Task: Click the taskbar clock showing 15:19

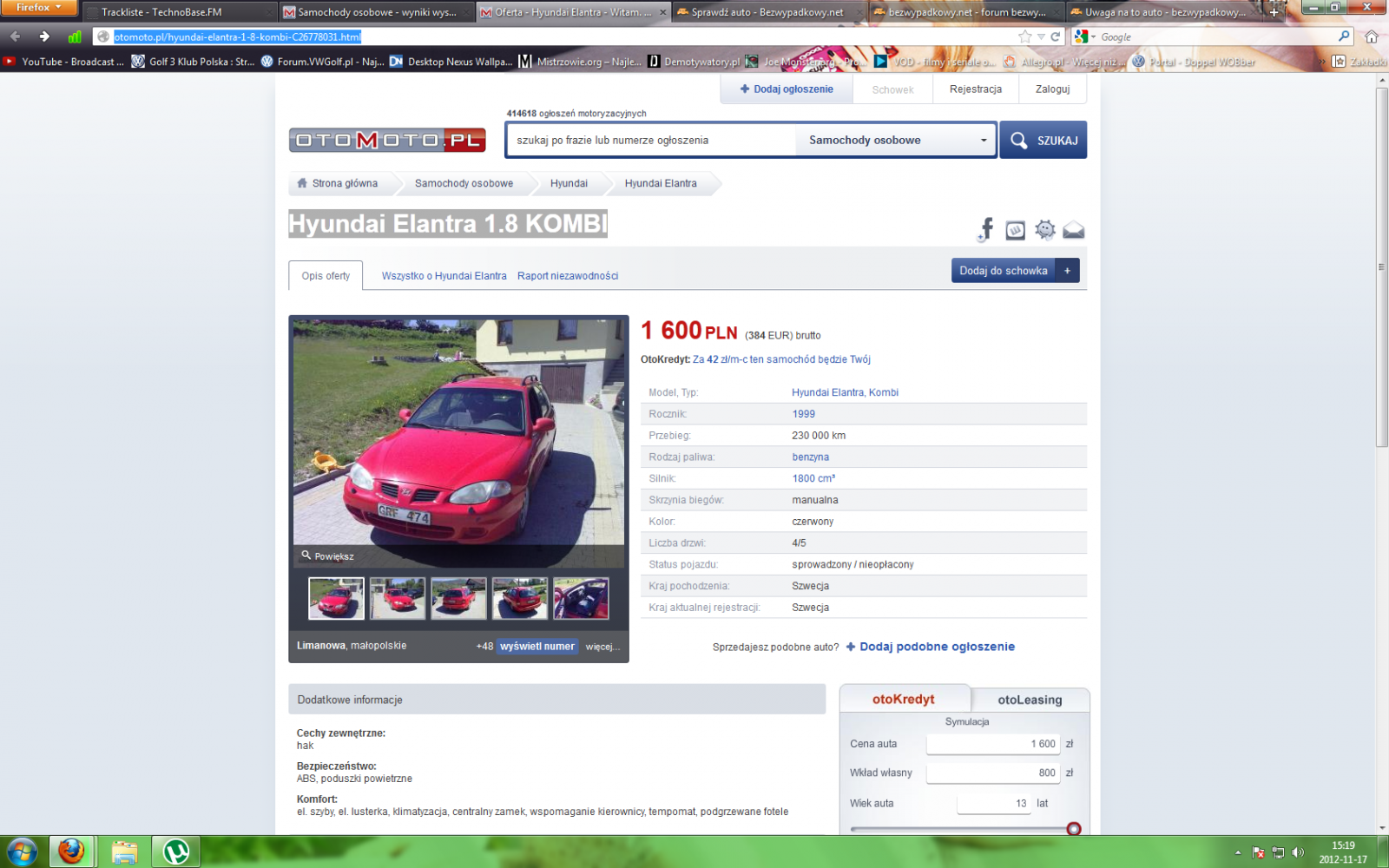Action: pos(1343,852)
